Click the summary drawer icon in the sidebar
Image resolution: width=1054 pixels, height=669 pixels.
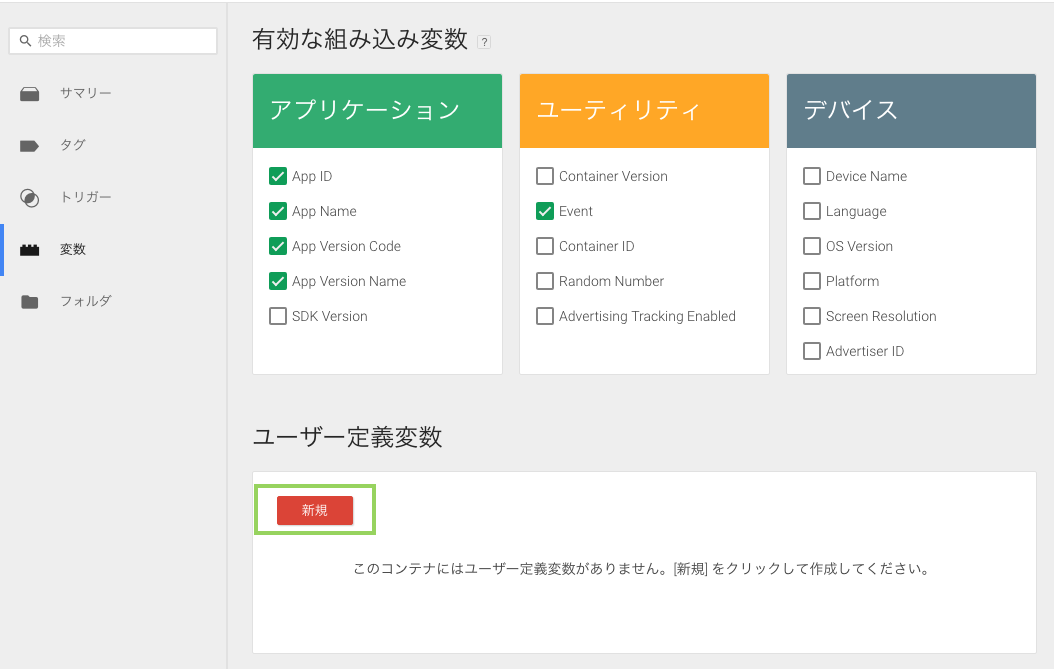tap(30, 93)
